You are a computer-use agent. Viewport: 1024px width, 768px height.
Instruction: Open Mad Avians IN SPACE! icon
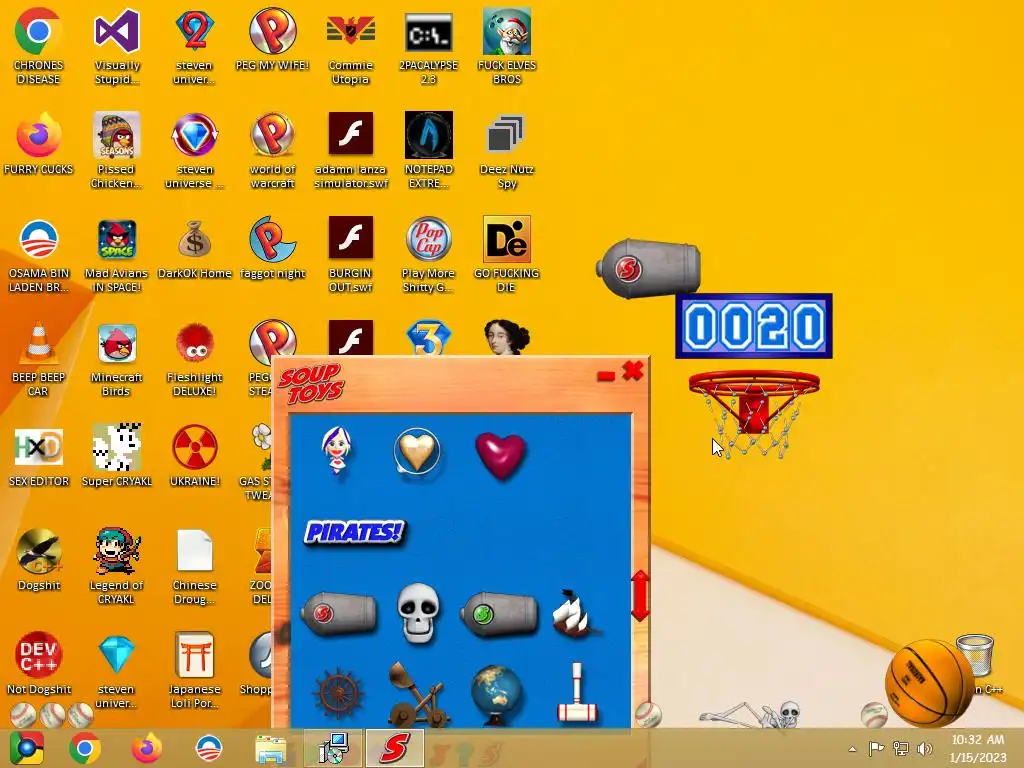coord(116,255)
